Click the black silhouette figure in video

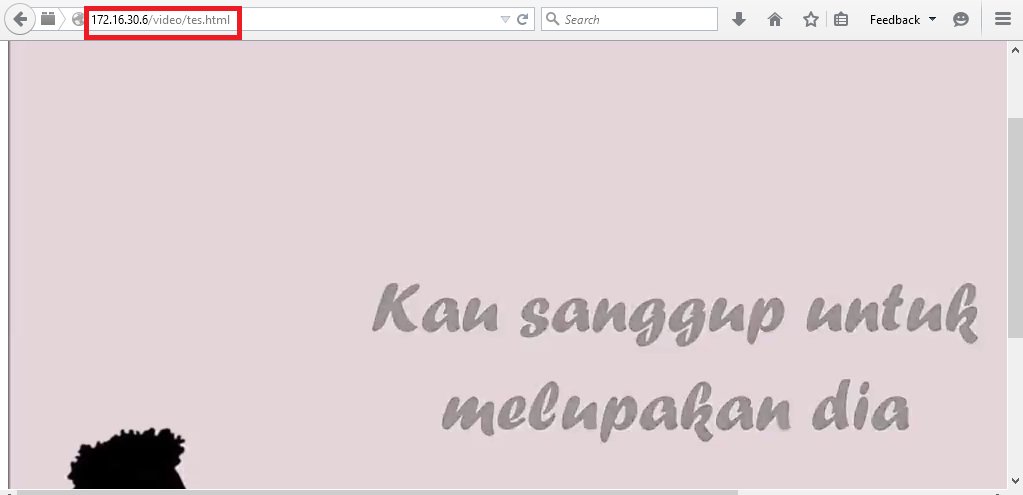(129, 458)
